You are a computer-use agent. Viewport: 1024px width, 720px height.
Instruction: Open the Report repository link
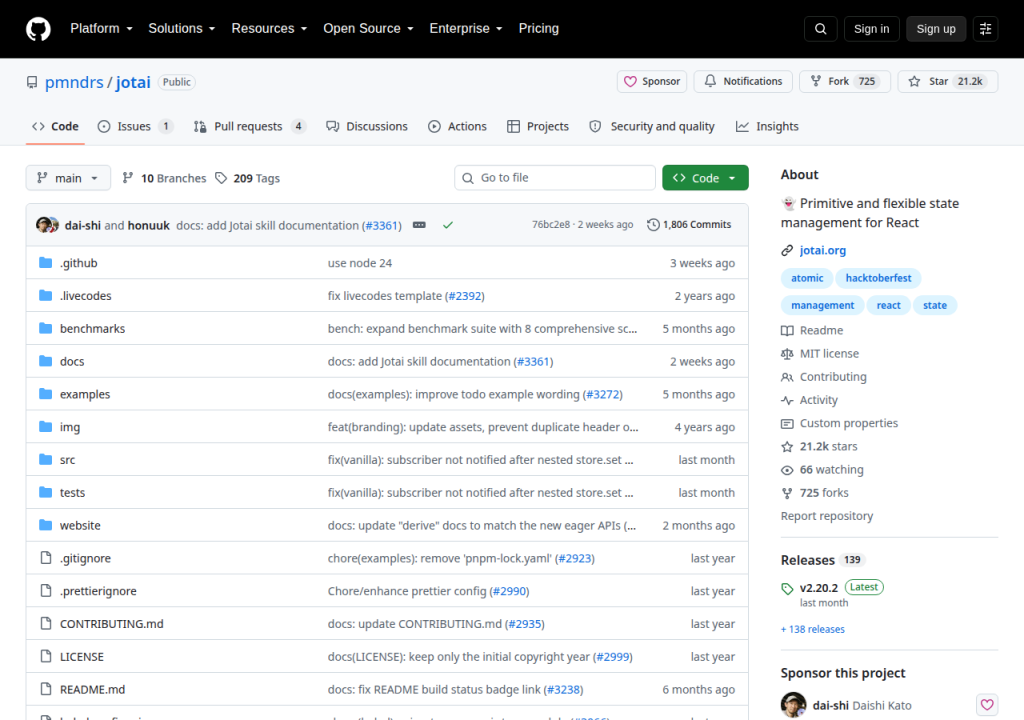point(827,516)
